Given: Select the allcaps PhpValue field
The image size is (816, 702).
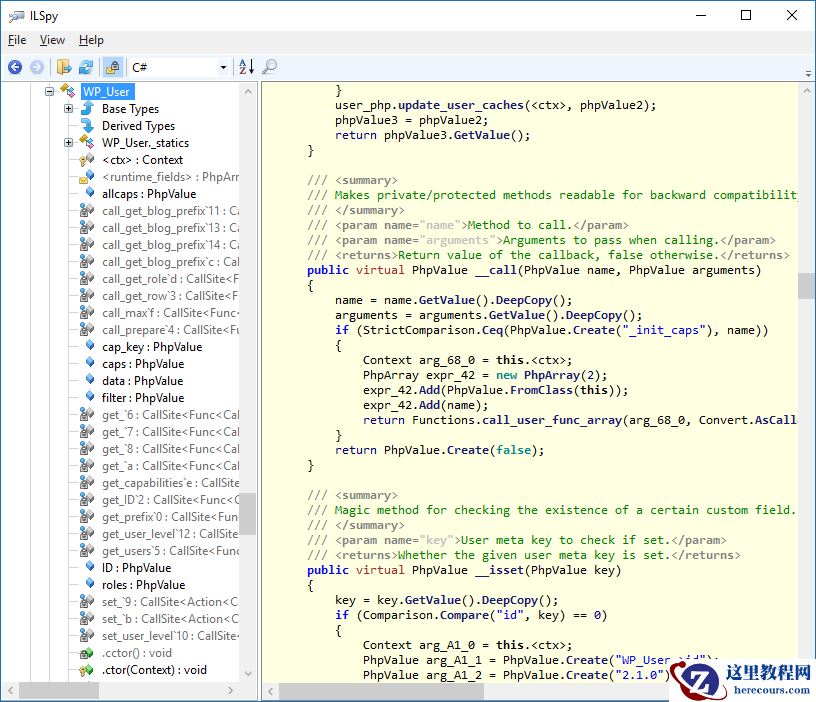Looking at the screenshot, I should click(x=148, y=194).
